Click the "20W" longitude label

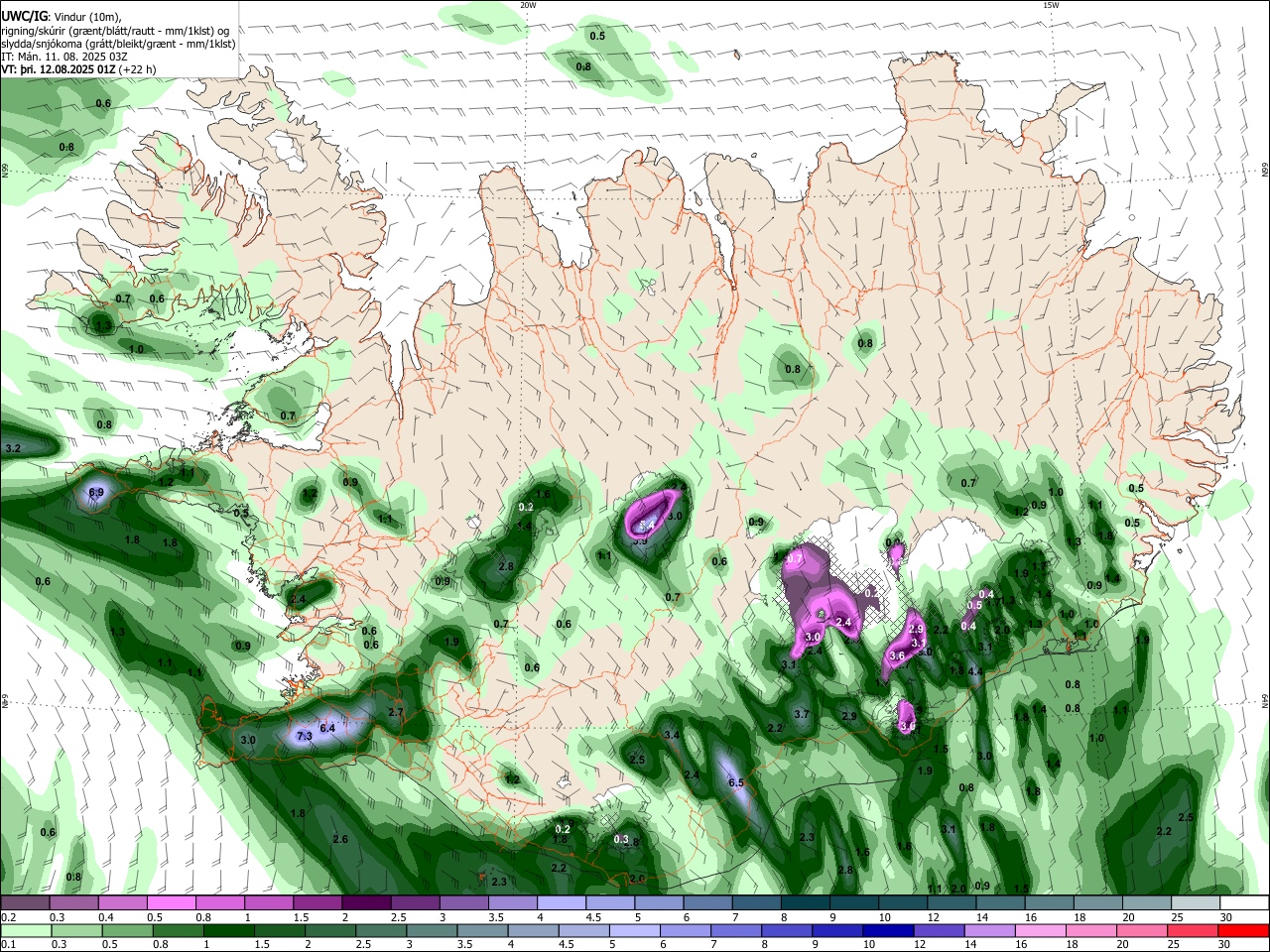click(528, 5)
